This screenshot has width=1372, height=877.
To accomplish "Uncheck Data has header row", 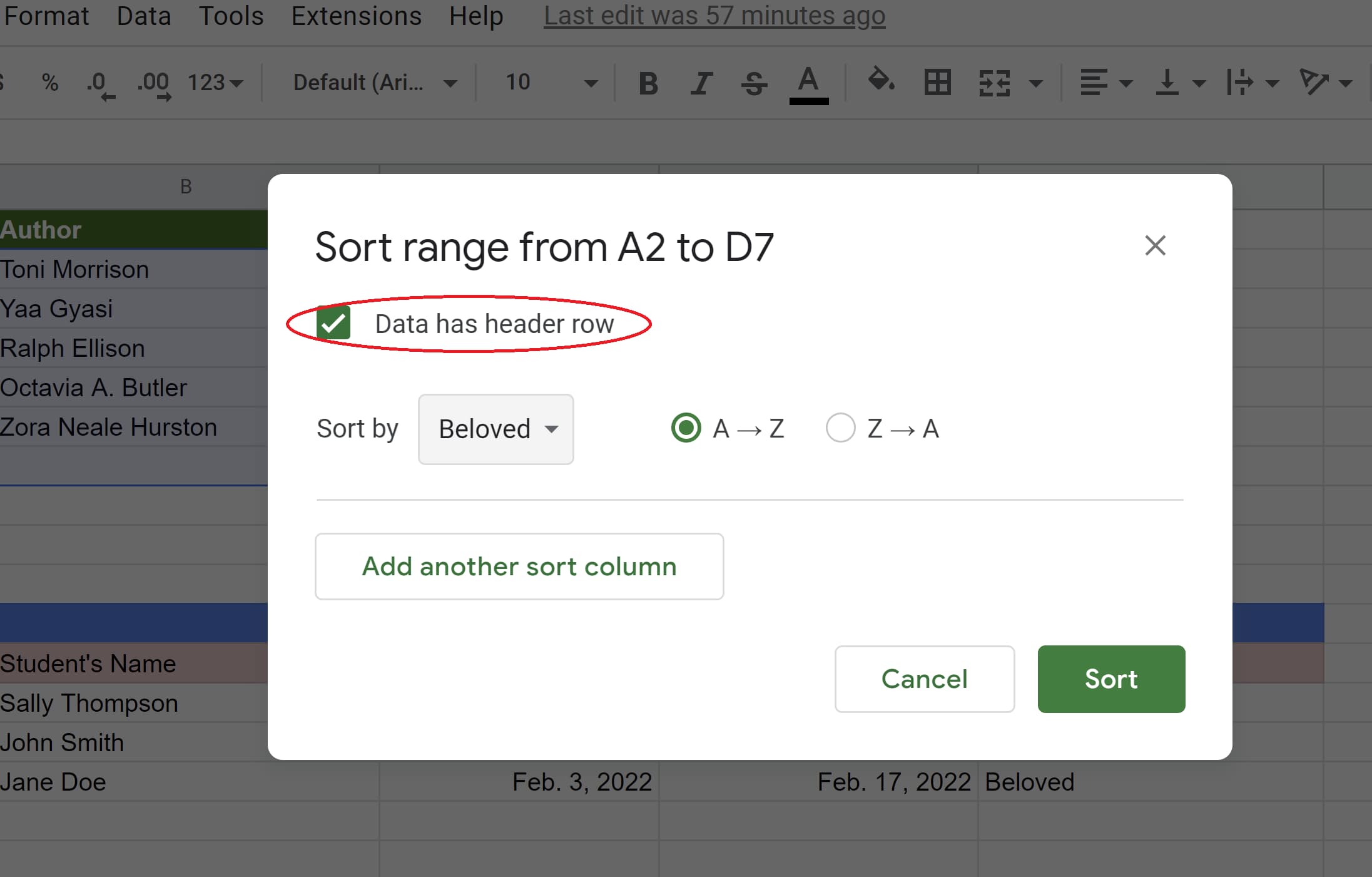I will coord(333,324).
